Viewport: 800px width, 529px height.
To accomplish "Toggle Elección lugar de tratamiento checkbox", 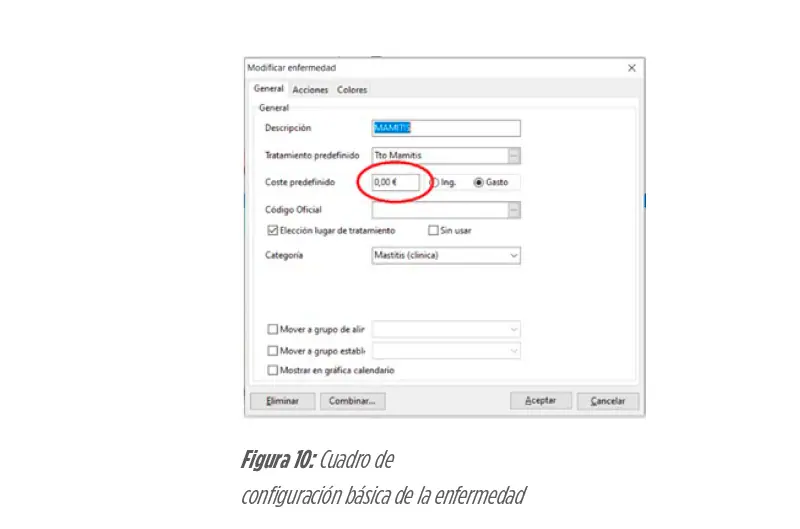I will click(273, 231).
